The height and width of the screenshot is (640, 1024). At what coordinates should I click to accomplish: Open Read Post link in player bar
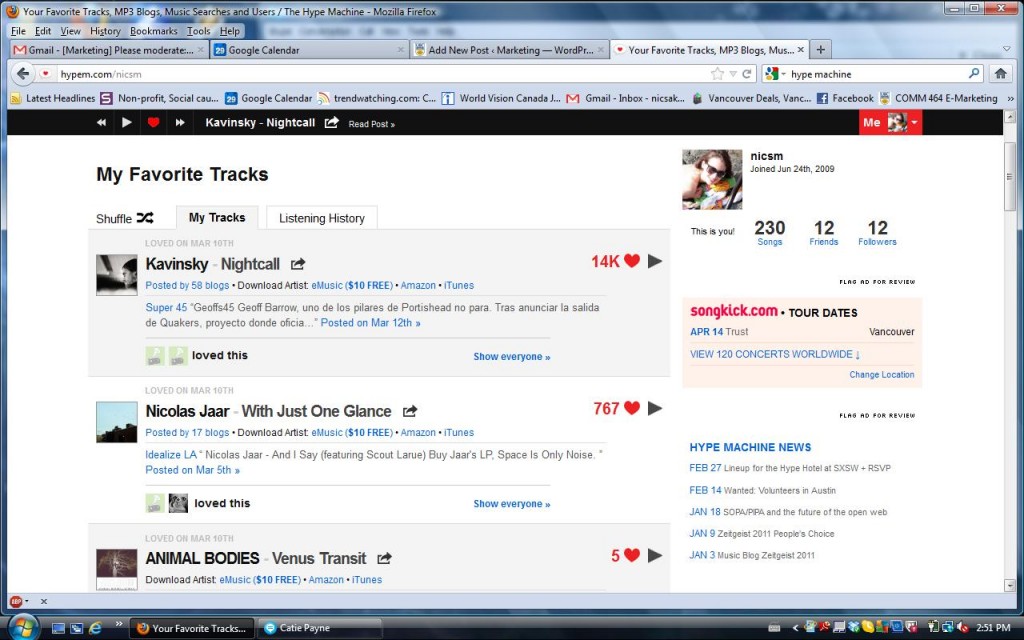pos(371,124)
